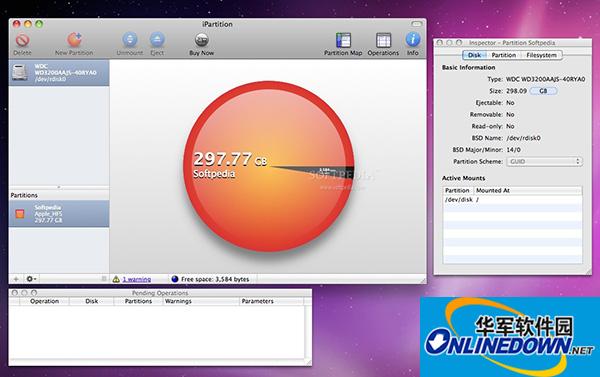600x377 pixels.
Task: Create a New Partition from toolbar
Action: (x=74, y=40)
